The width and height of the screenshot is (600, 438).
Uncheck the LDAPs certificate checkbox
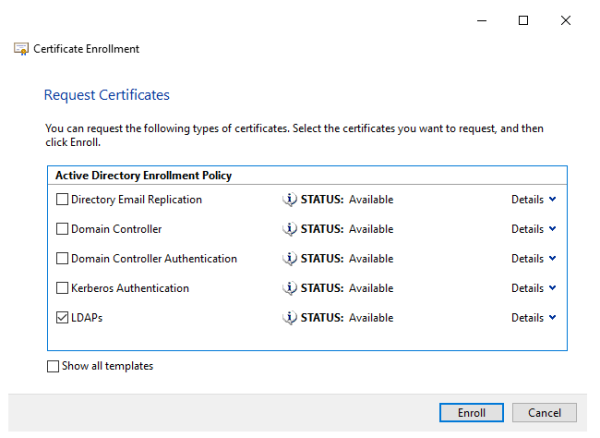pos(62,318)
